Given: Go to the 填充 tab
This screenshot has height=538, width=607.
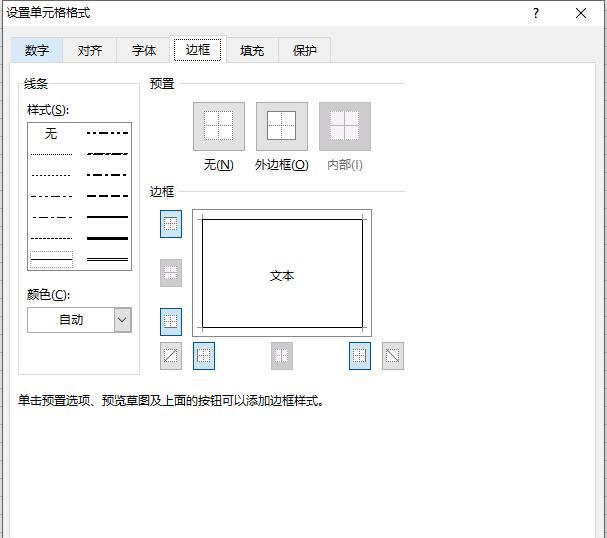Looking at the screenshot, I should pos(252,50).
